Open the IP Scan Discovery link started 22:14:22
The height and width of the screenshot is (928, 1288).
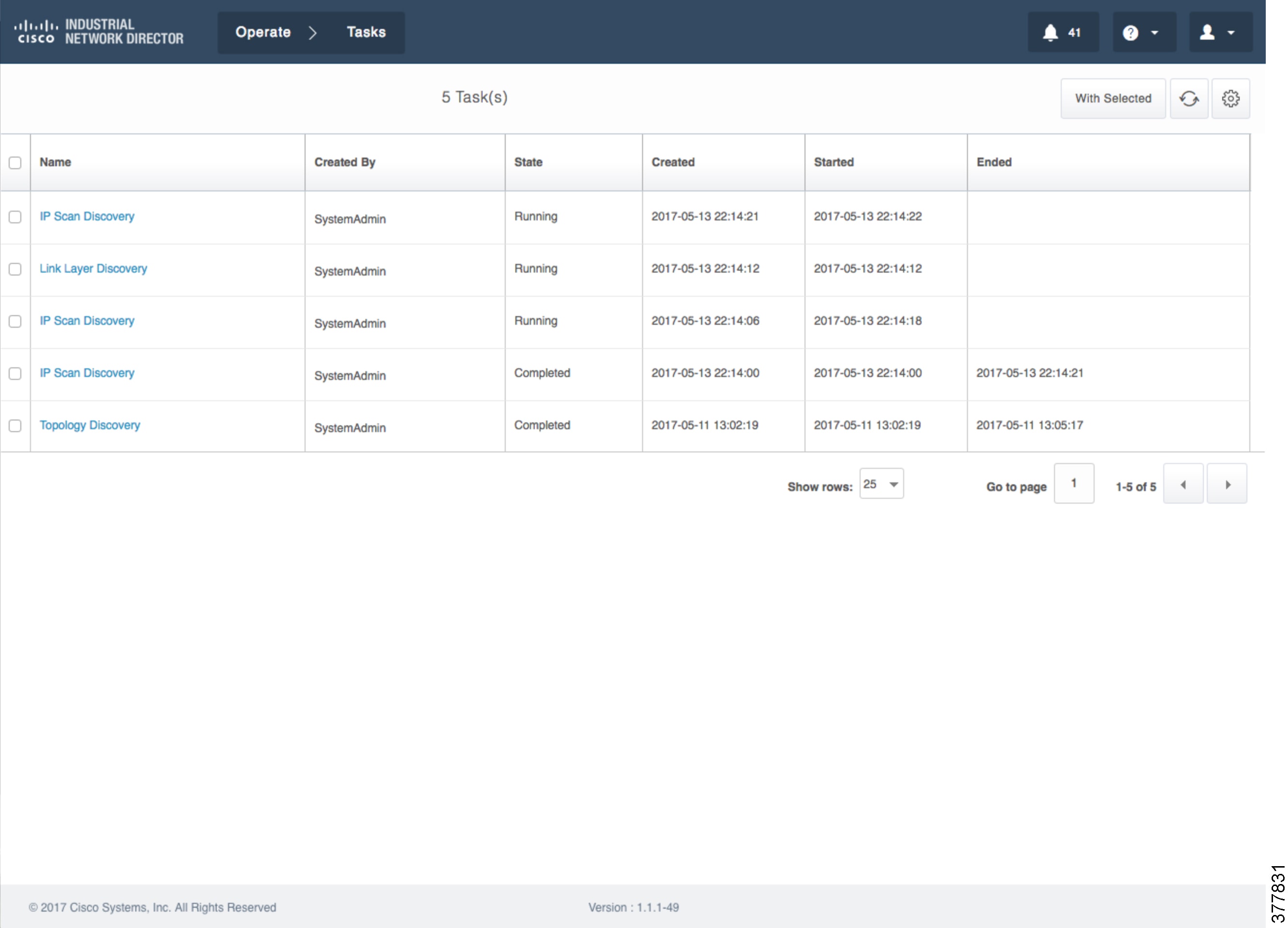(87, 216)
